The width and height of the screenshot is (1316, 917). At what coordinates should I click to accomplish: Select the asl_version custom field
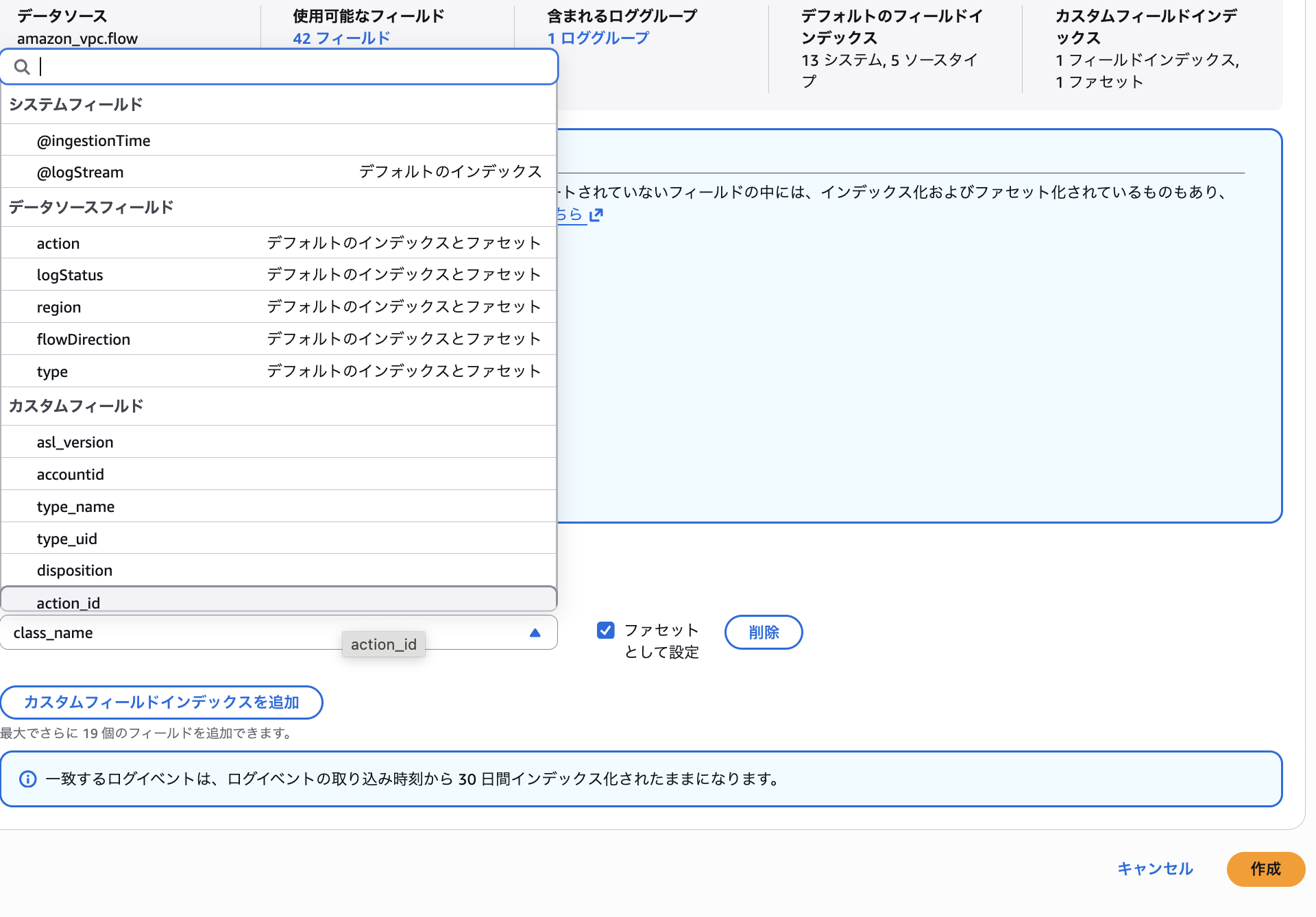(x=75, y=441)
